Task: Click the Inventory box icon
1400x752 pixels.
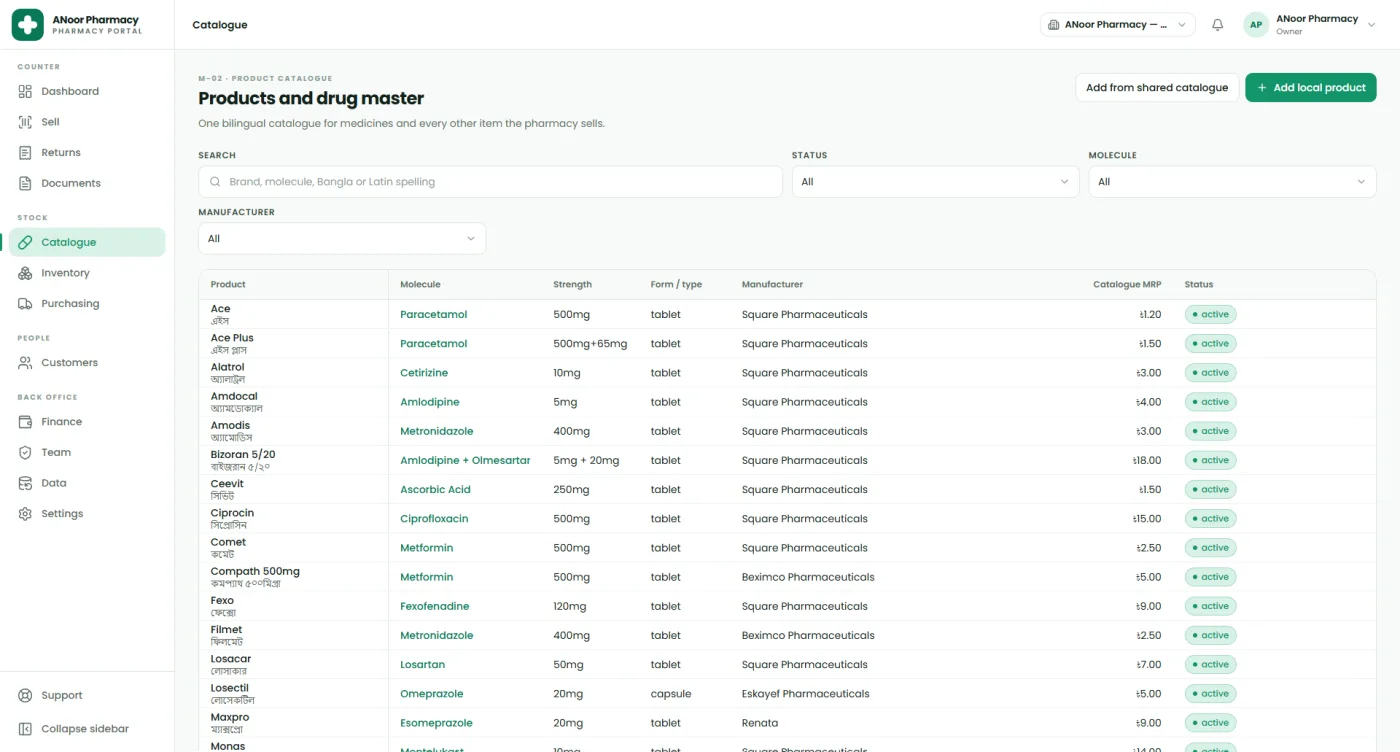Action: point(26,273)
